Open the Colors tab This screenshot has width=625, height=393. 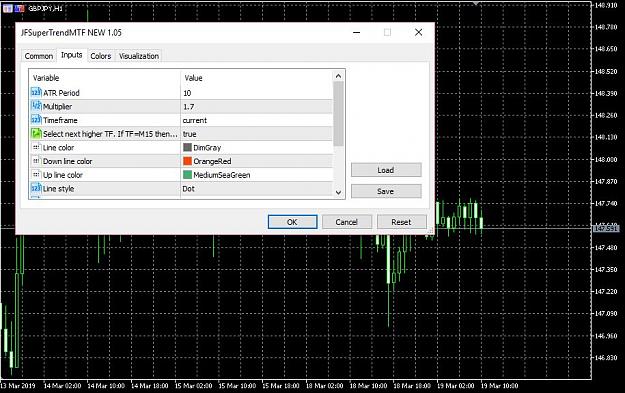click(100, 56)
